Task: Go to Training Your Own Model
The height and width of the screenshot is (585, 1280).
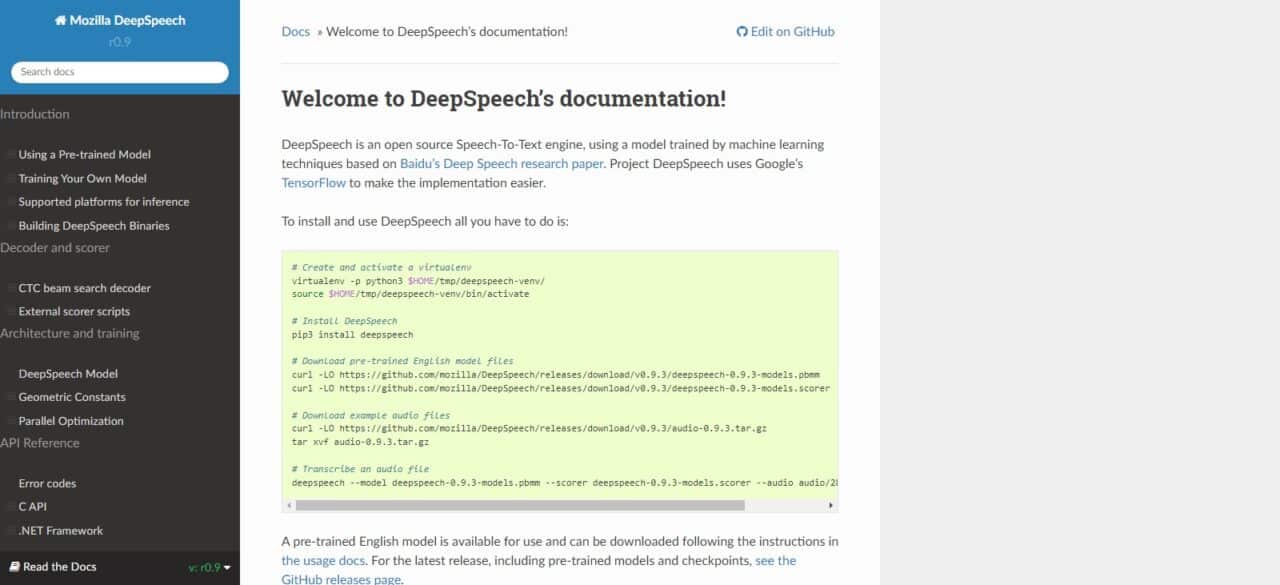Action: click(x=83, y=179)
